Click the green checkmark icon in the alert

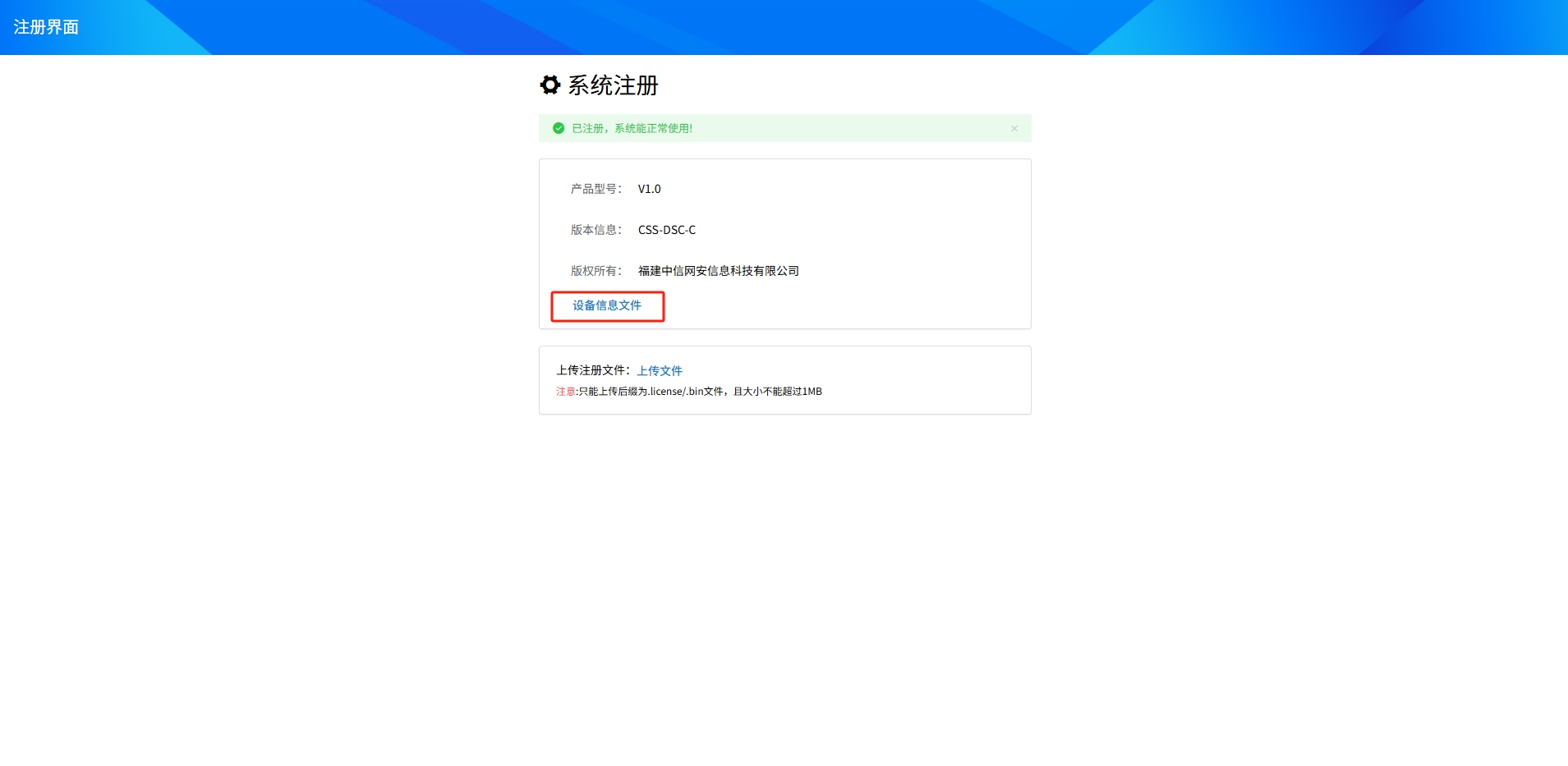pyautogui.click(x=558, y=128)
